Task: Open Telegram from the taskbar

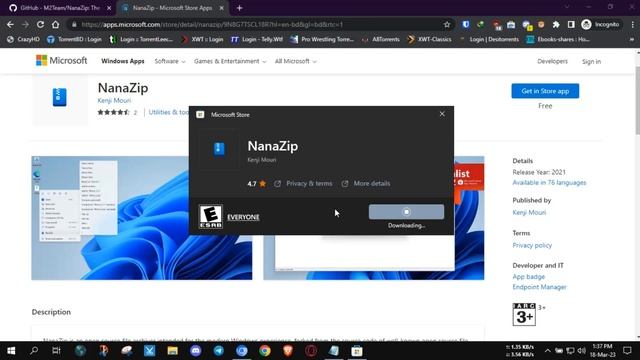Action: pos(219,351)
